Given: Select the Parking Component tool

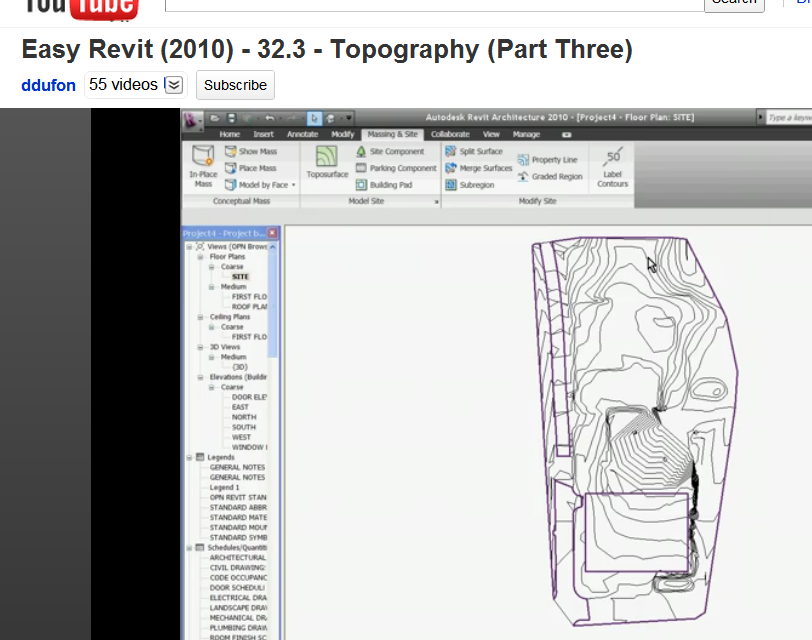Looking at the screenshot, I should (396, 168).
